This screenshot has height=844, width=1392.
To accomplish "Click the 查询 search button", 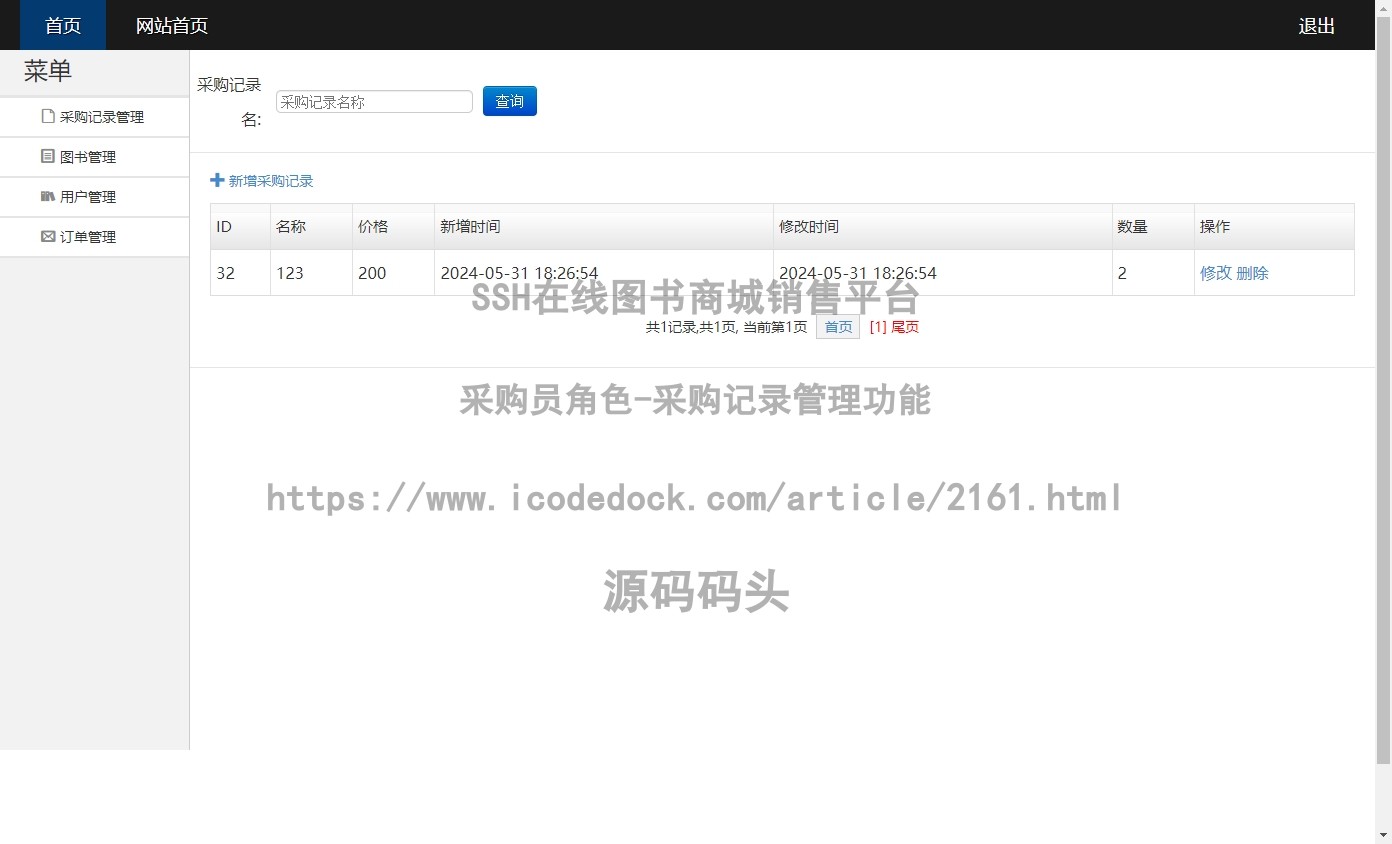I will click(x=510, y=101).
